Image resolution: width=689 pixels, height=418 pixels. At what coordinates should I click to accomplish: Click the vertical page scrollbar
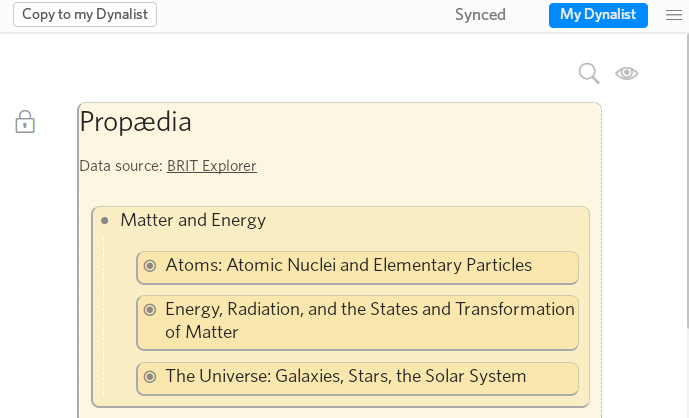[x=687, y=180]
